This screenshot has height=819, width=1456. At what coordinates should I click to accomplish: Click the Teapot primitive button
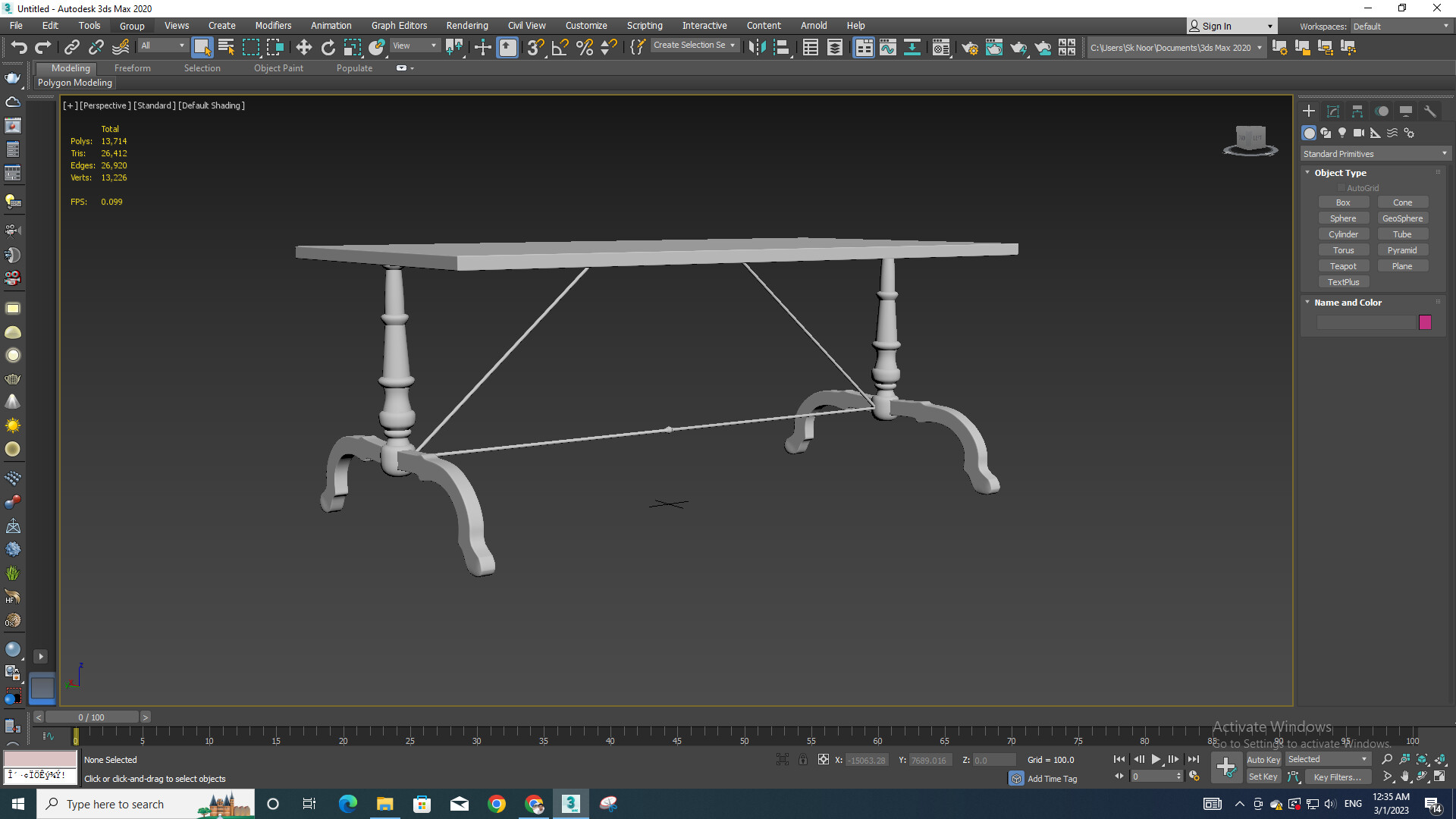(x=1344, y=265)
